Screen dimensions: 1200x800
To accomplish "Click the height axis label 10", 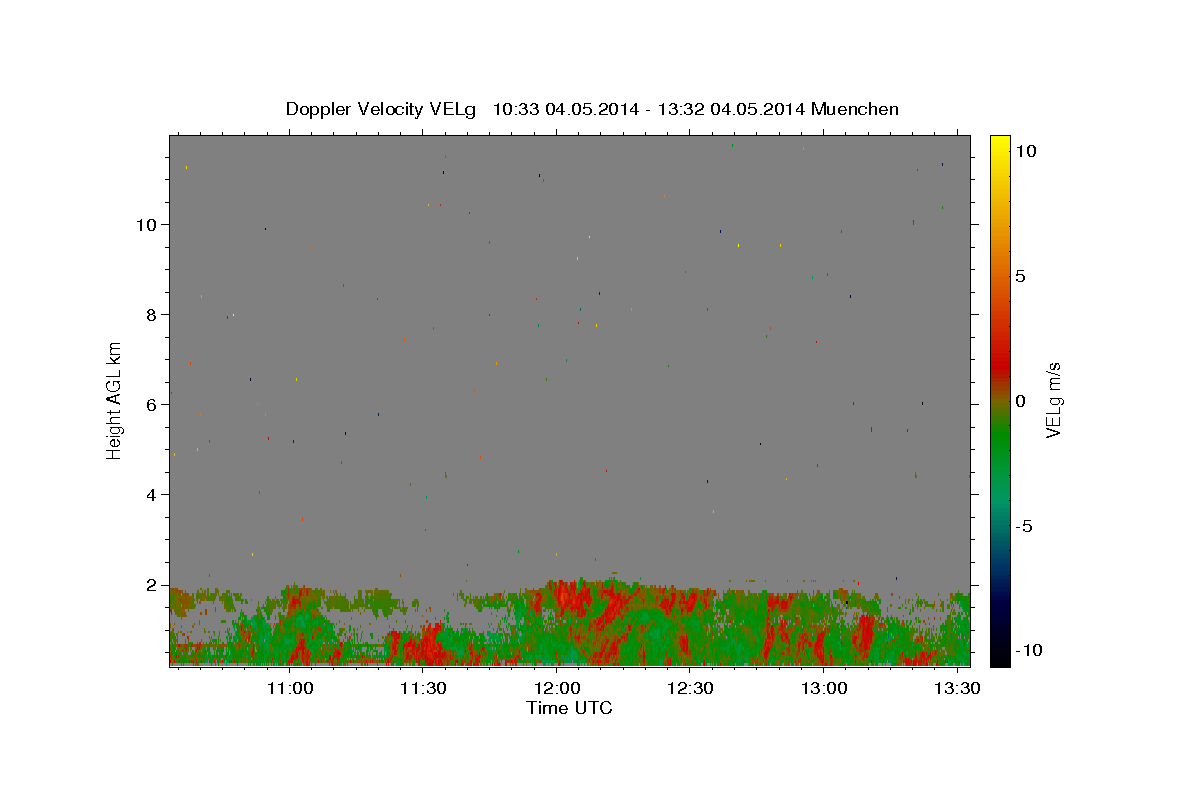I will pyautogui.click(x=148, y=225).
